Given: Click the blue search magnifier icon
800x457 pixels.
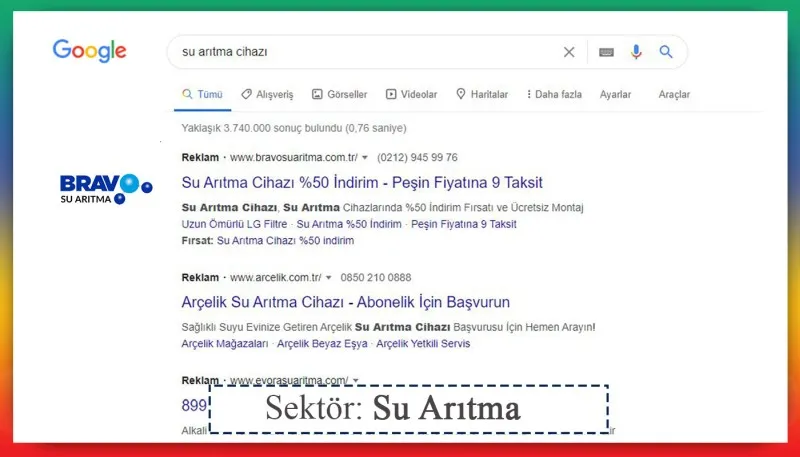Looking at the screenshot, I should (666, 52).
